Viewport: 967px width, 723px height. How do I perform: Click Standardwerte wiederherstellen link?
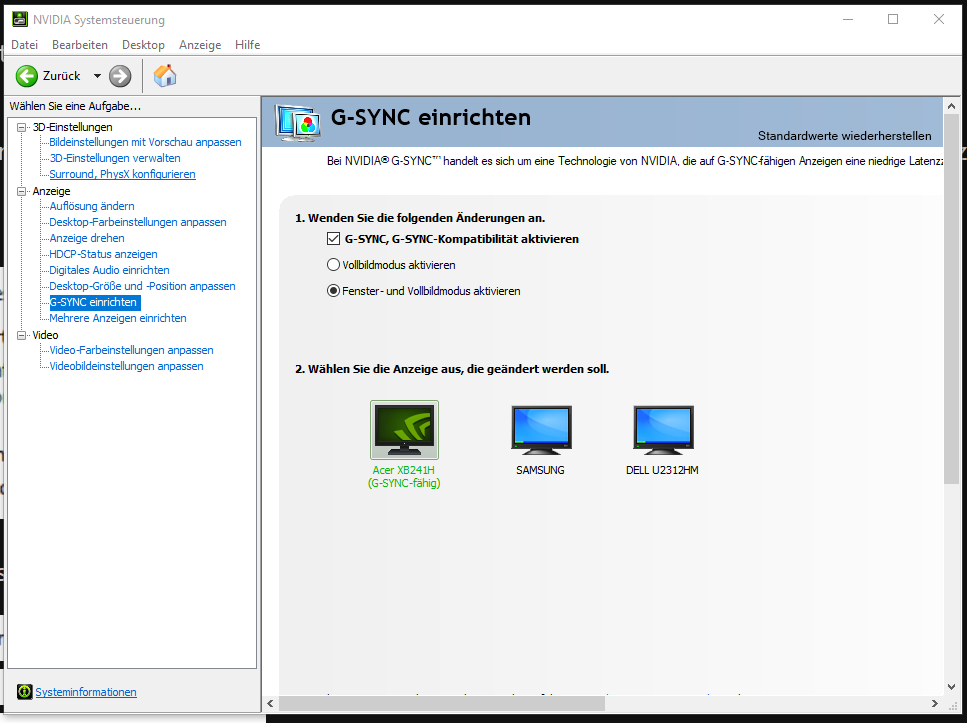(844, 136)
